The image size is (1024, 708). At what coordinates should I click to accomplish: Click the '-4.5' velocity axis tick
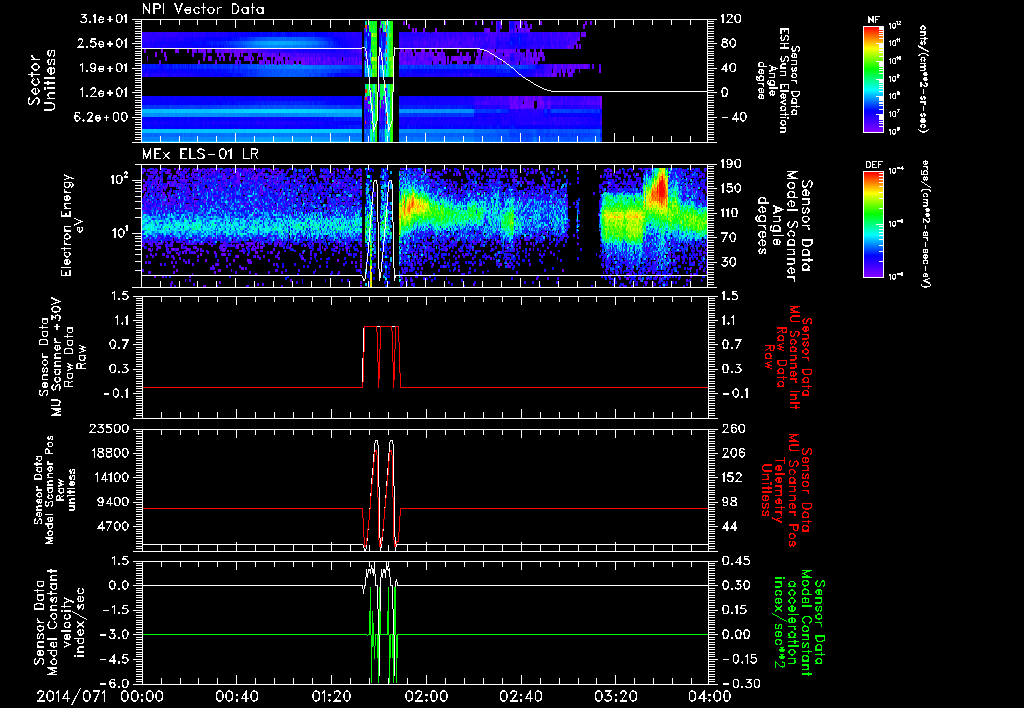click(114, 659)
